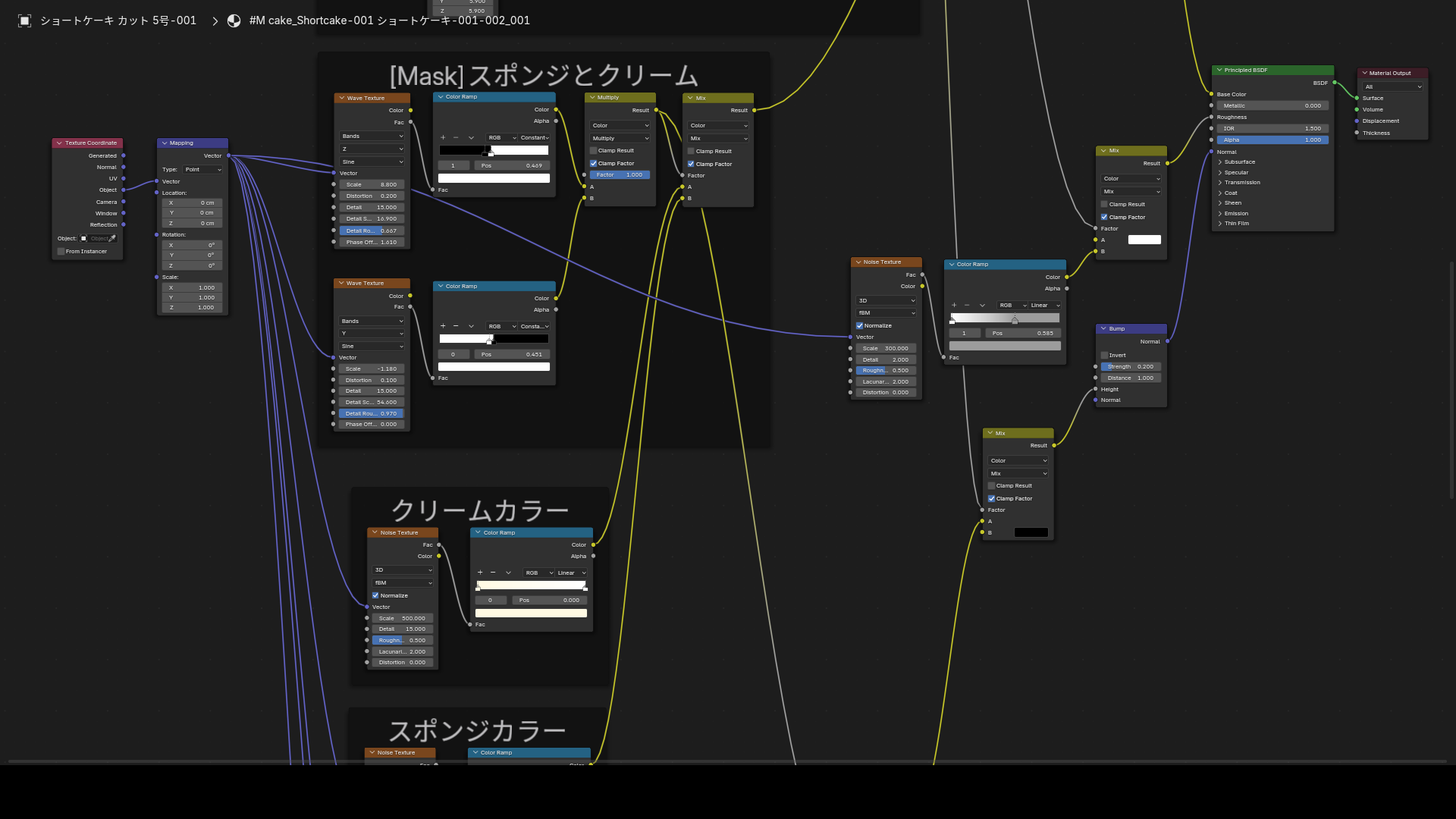Click the Generated output socket of Texture Coordinate
This screenshot has height=819, width=1456.
coord(123,155)
